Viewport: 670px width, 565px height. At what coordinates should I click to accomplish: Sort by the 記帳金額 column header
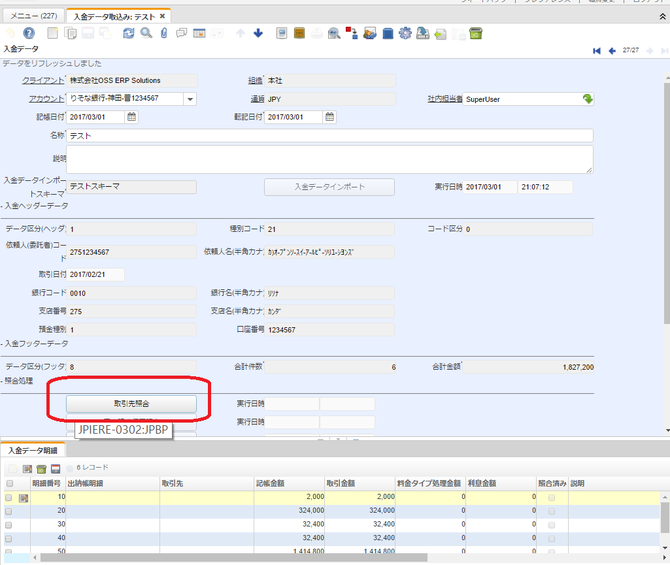(x=270, y=484)
